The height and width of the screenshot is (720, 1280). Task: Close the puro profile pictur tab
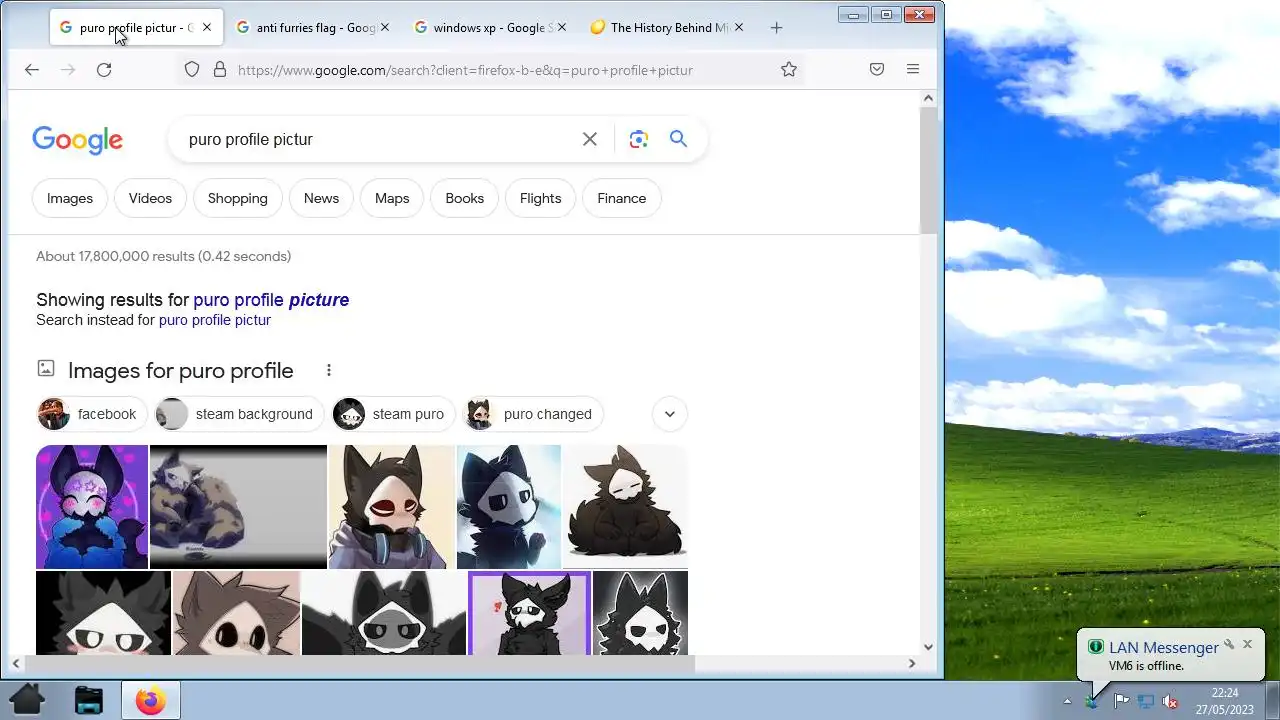207,28
